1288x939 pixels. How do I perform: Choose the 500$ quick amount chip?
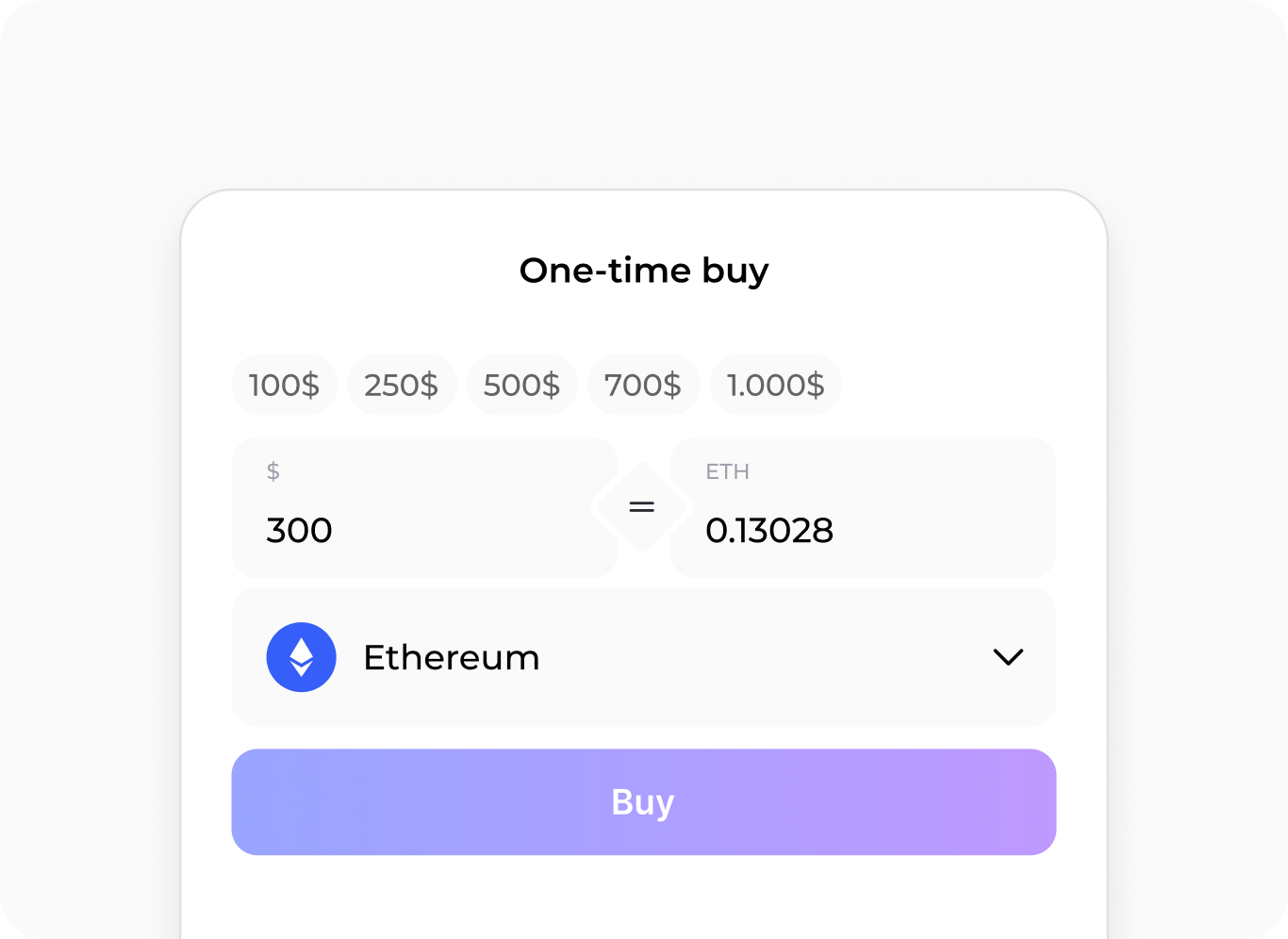521,385
